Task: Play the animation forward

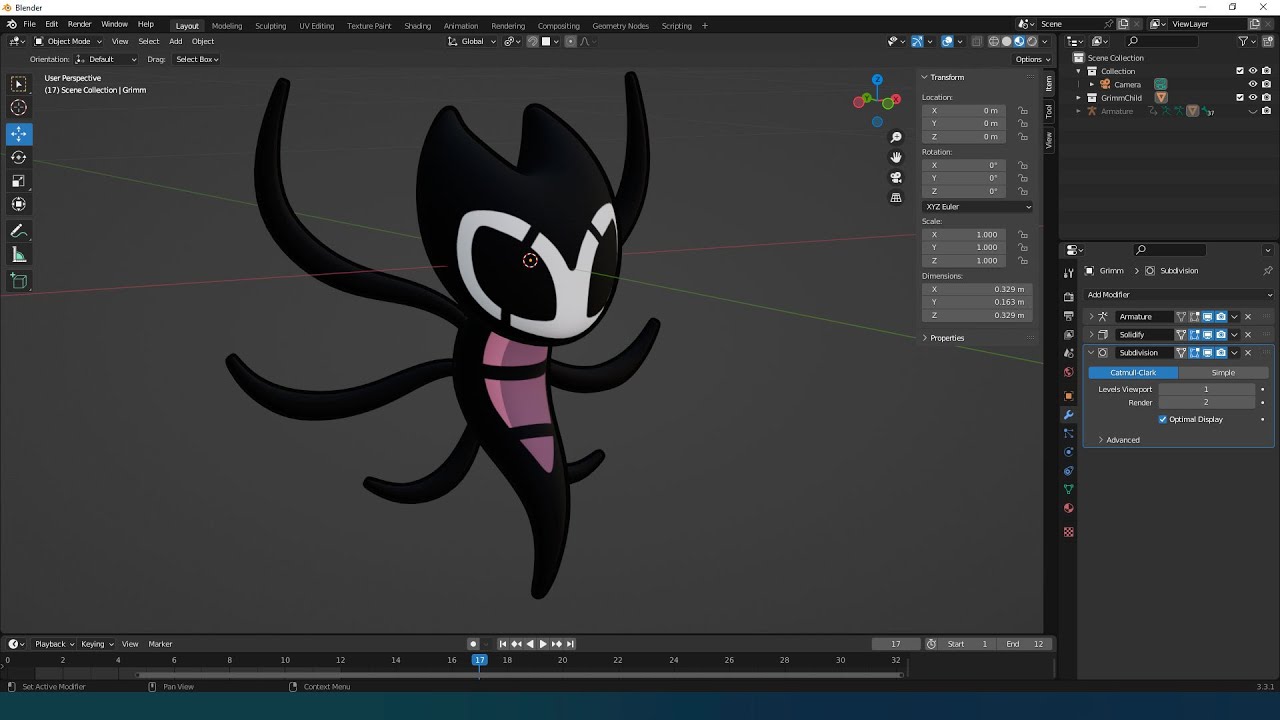Action: point(543,644)
